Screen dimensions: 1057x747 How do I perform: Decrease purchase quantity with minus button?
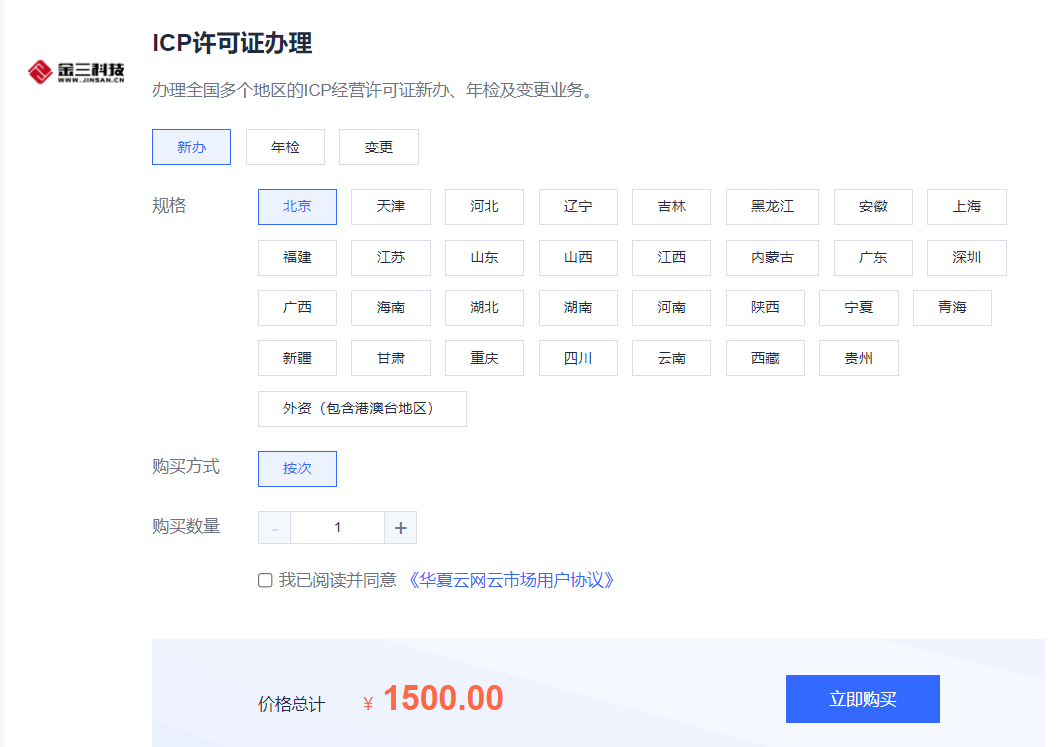click(x=274, y=528)
